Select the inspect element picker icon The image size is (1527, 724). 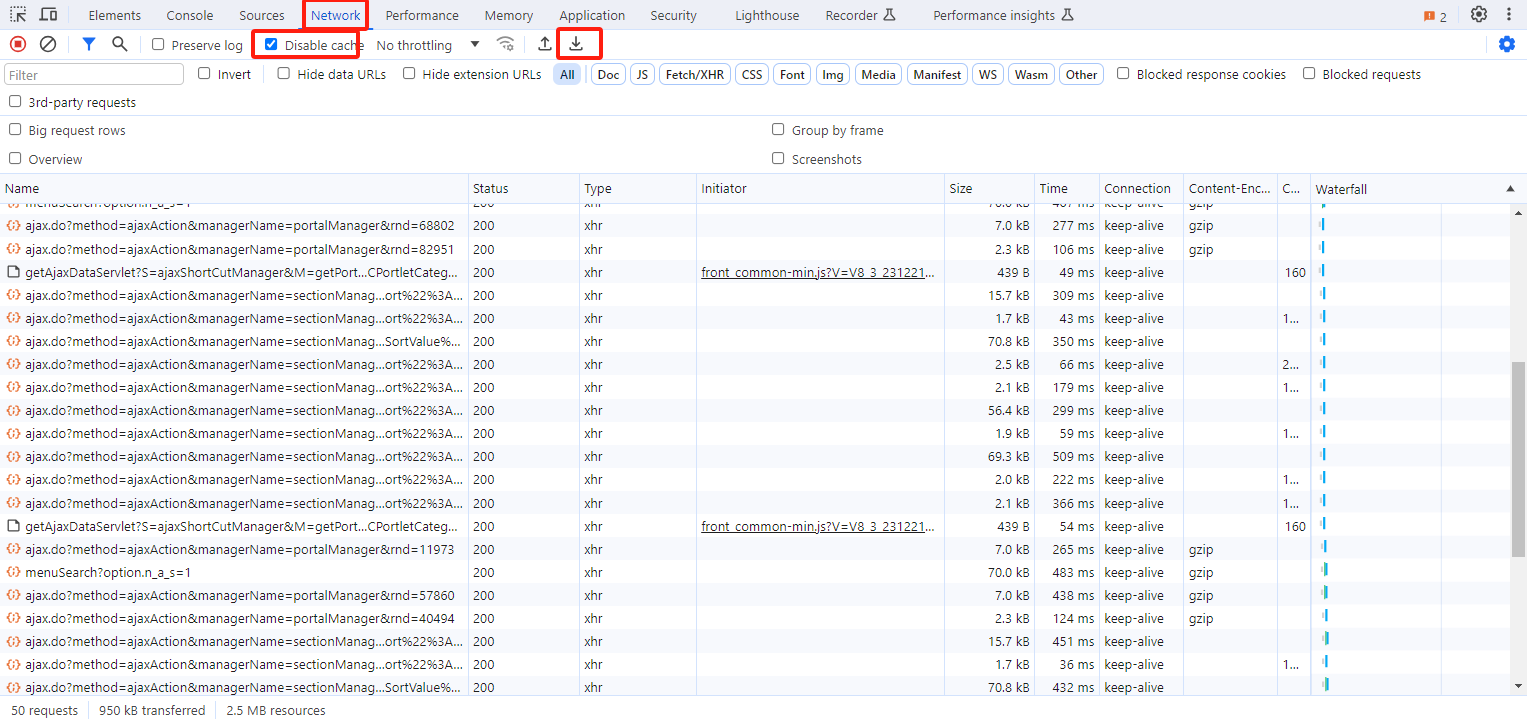click(x=18, y=15)
